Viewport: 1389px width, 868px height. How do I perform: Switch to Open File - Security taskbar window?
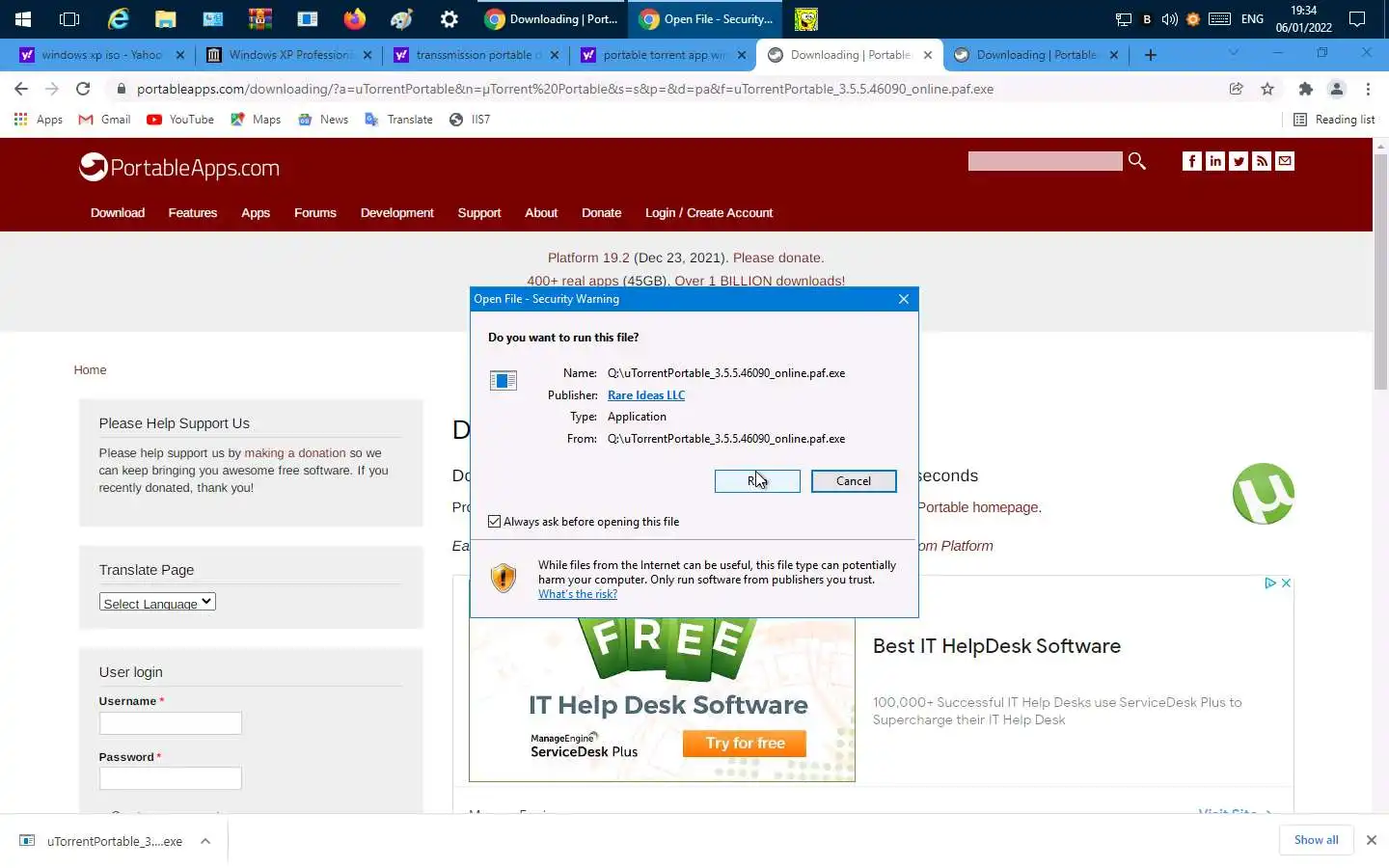pos(705,18)
